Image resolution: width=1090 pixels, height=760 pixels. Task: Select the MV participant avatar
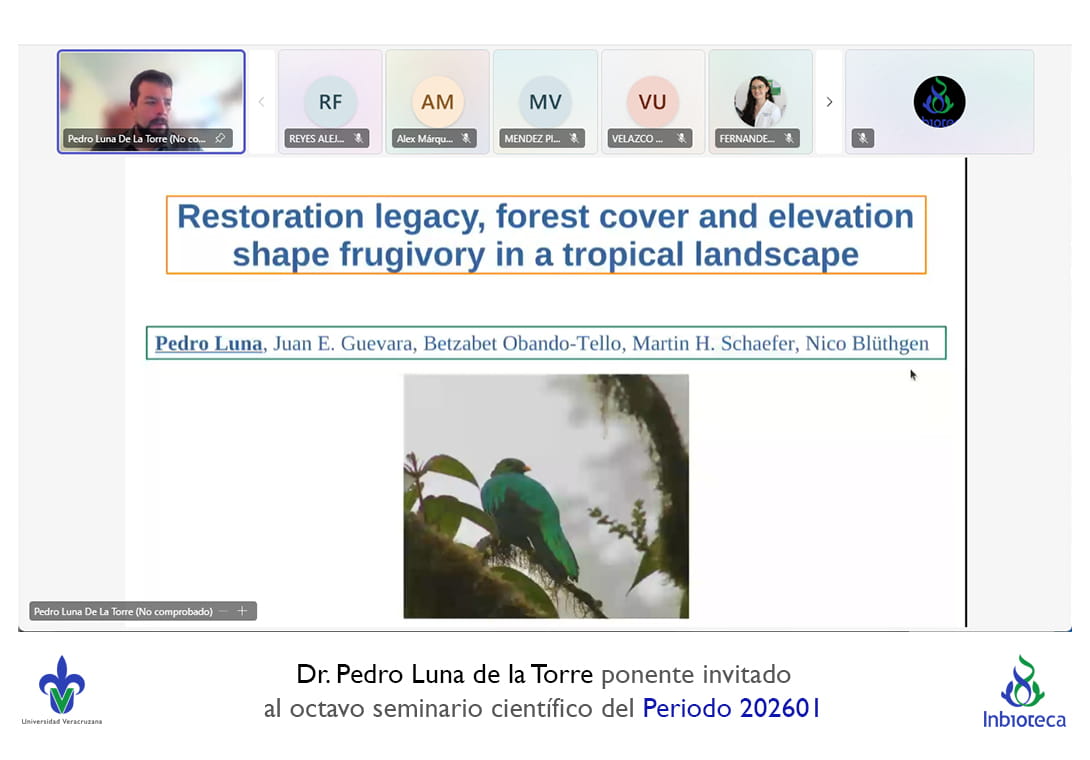point(545,101)
